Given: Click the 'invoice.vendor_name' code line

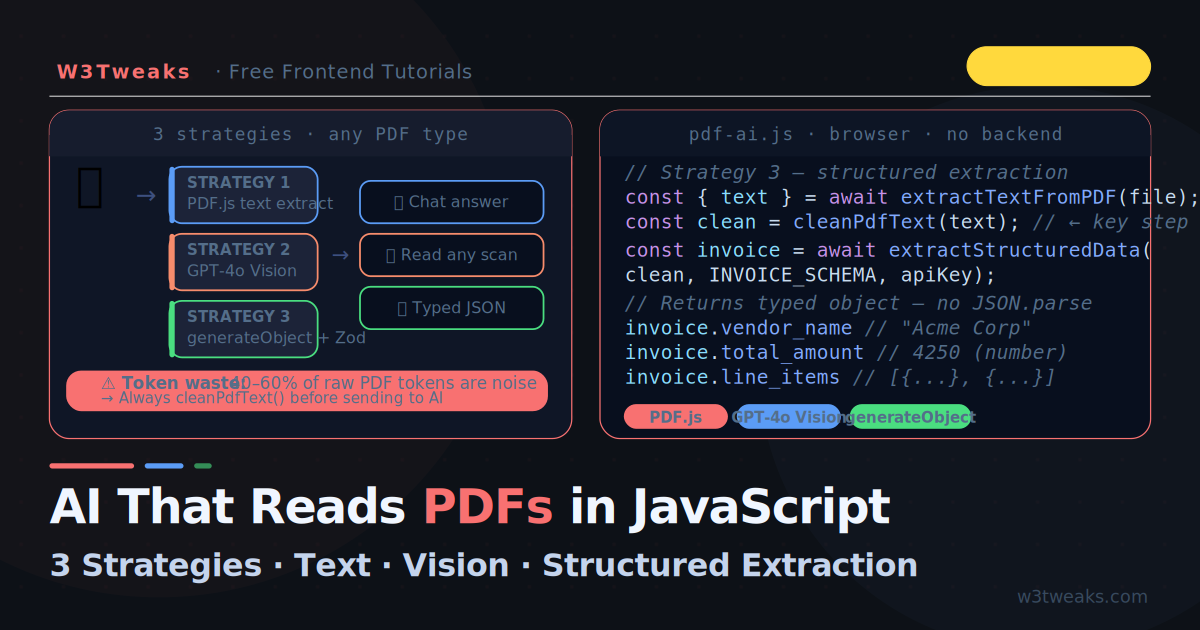Looking at the screenshot, I should pyautogui.click(x=829, y=328).
